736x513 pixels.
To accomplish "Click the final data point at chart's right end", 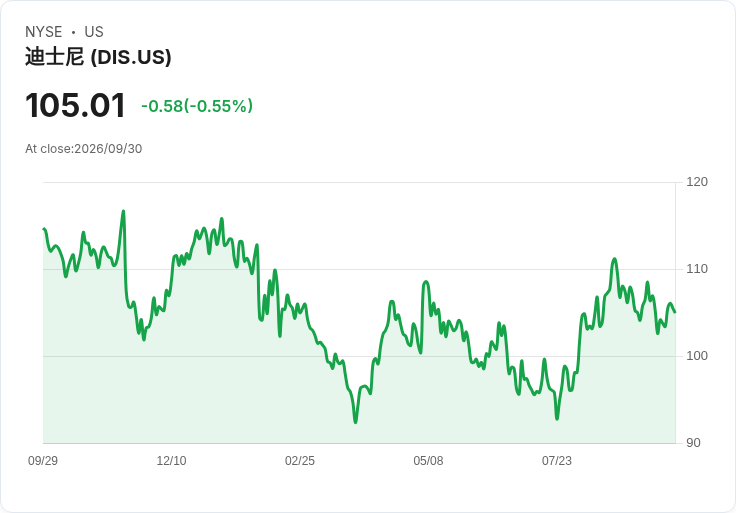I will pyautogui.click(x=675, y=312).
